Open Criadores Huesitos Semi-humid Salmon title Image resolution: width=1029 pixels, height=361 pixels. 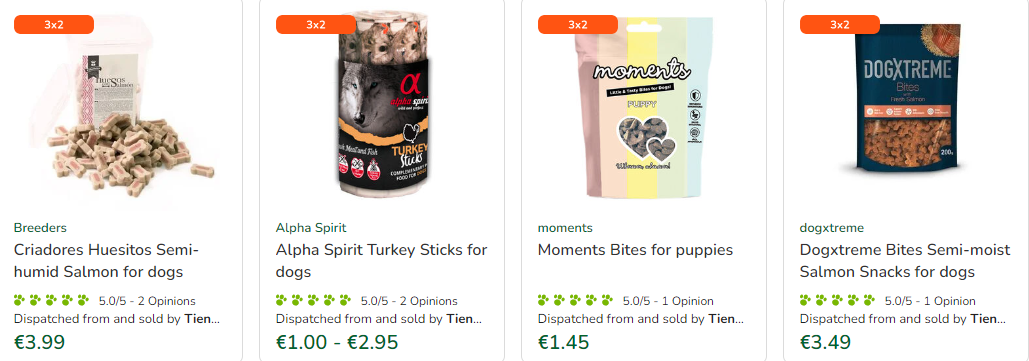coord(106,261)
